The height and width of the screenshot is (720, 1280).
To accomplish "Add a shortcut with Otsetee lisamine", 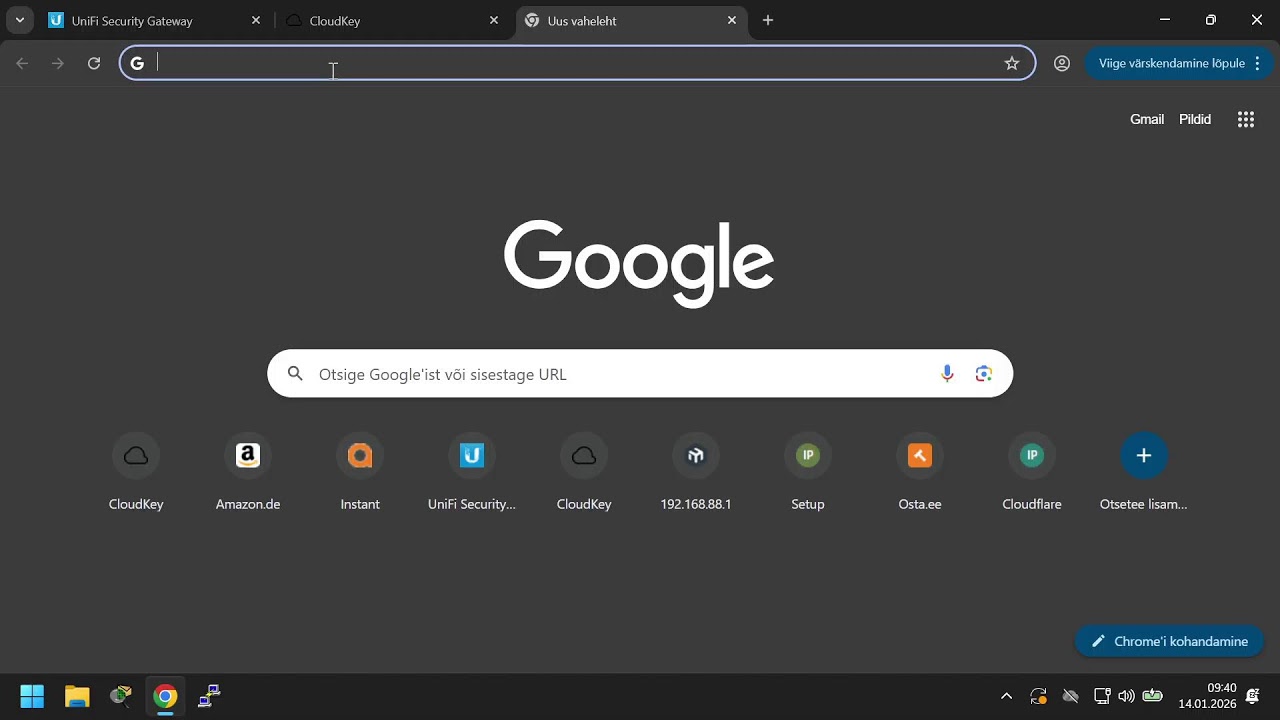I will (x=1144, y=472).
